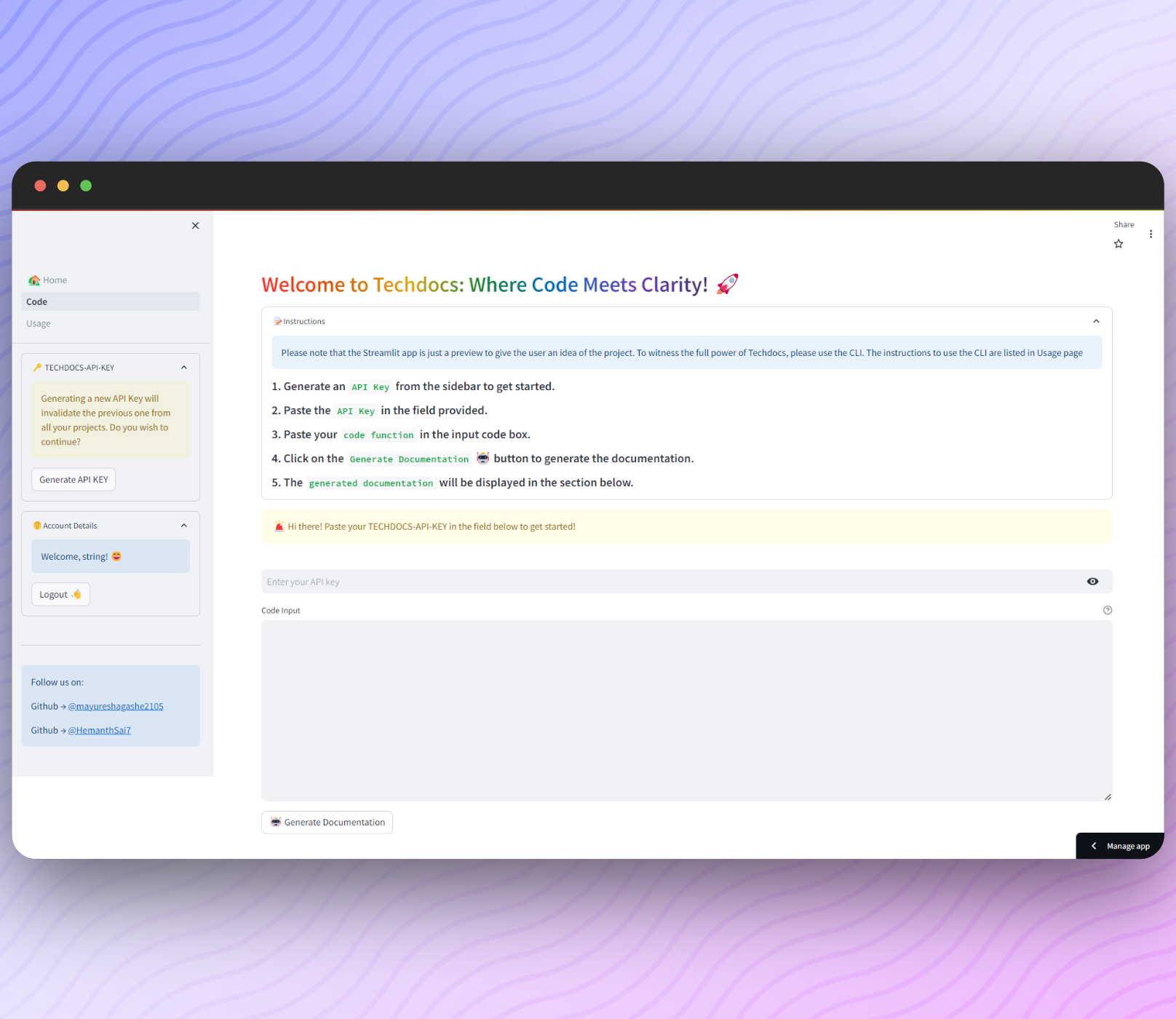
Task: Click the rocket emoji in the title
Action: click(727, 285)
